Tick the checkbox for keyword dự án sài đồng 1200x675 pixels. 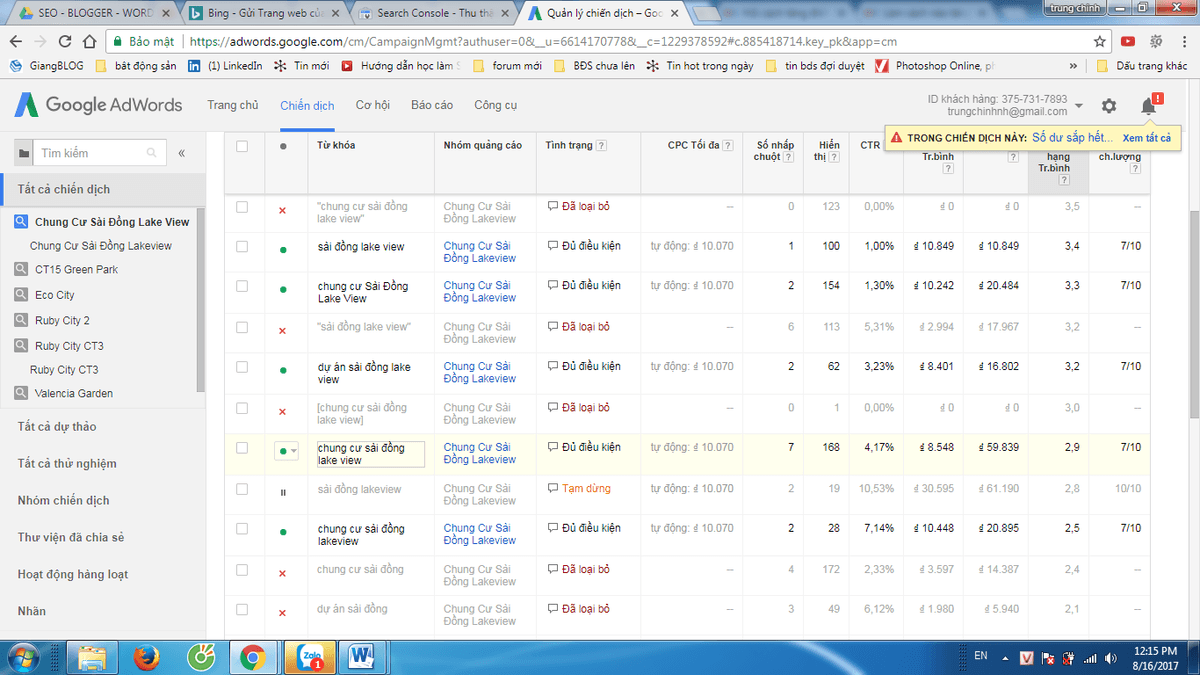click(242, 609)
